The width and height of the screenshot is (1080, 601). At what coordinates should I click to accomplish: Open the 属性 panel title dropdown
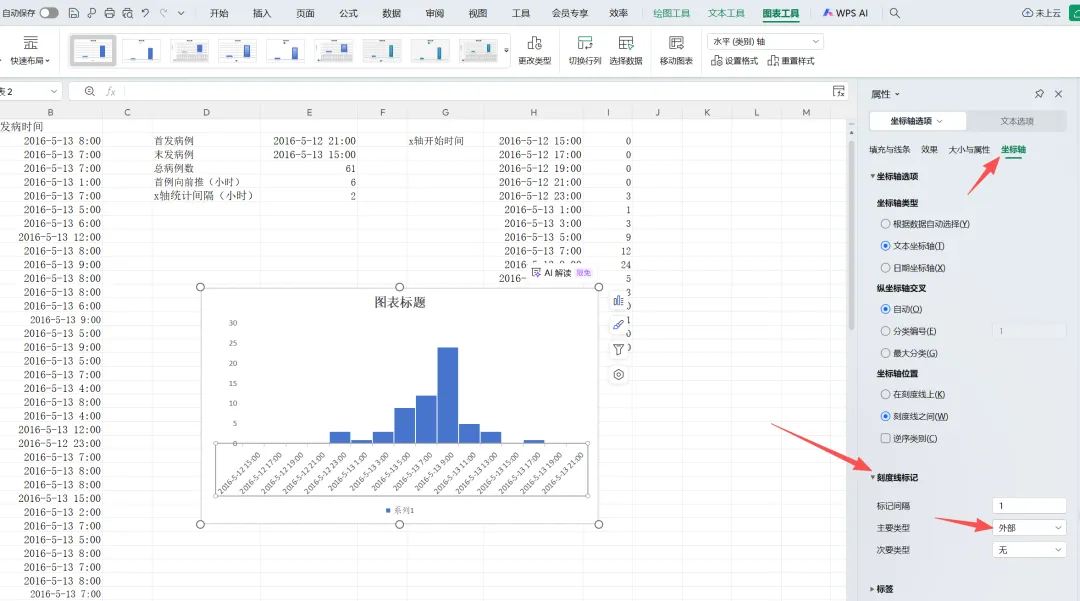885,94
